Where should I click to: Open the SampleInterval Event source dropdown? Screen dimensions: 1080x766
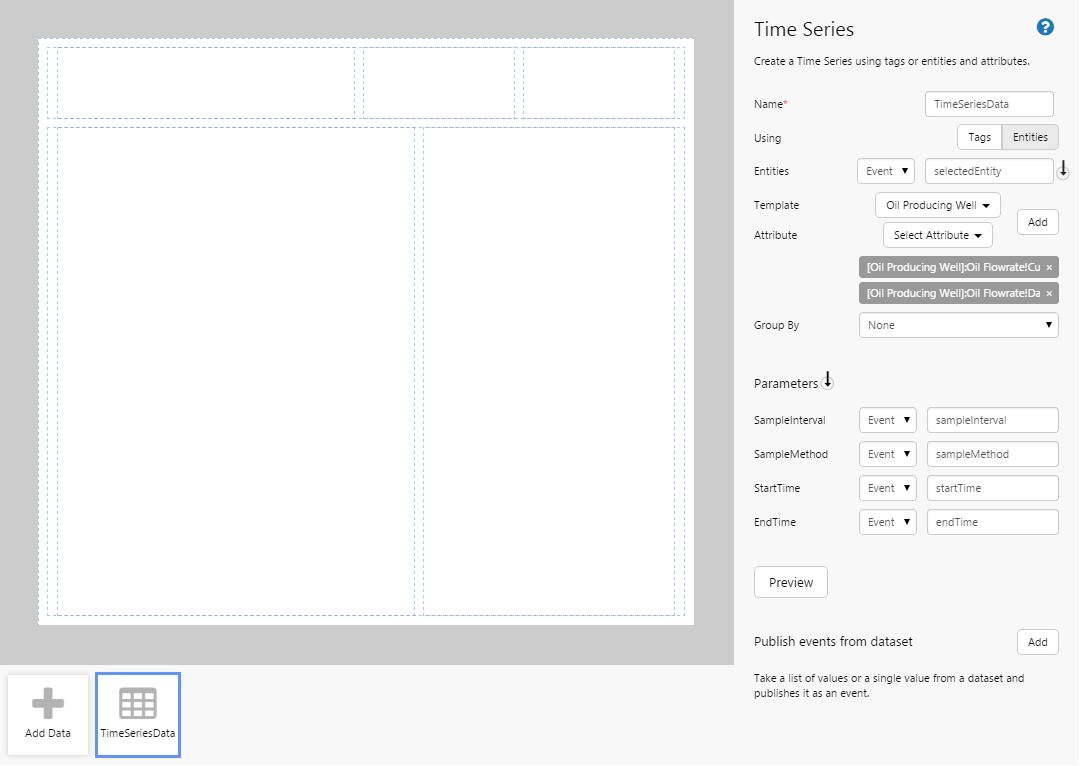click(887, 420)
